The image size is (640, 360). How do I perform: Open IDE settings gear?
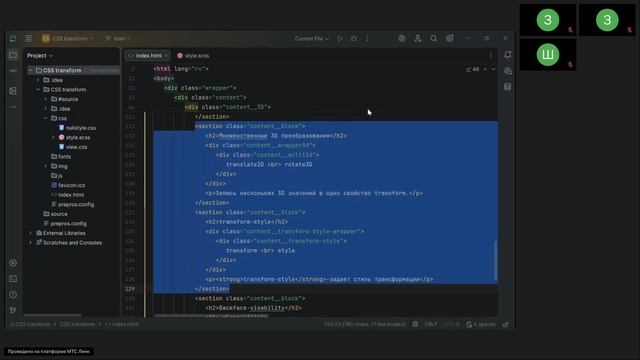[x=449, y=38]
